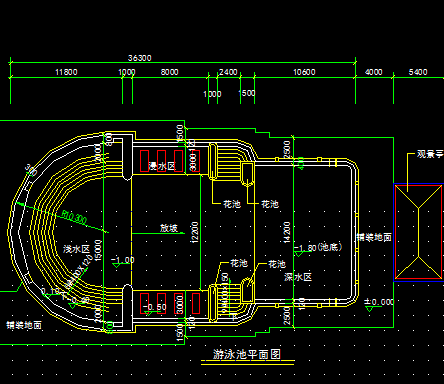The image size is (444, 384).
Task: Select the 游泳池平面图 drawing title
Action: tap(247, 354)
